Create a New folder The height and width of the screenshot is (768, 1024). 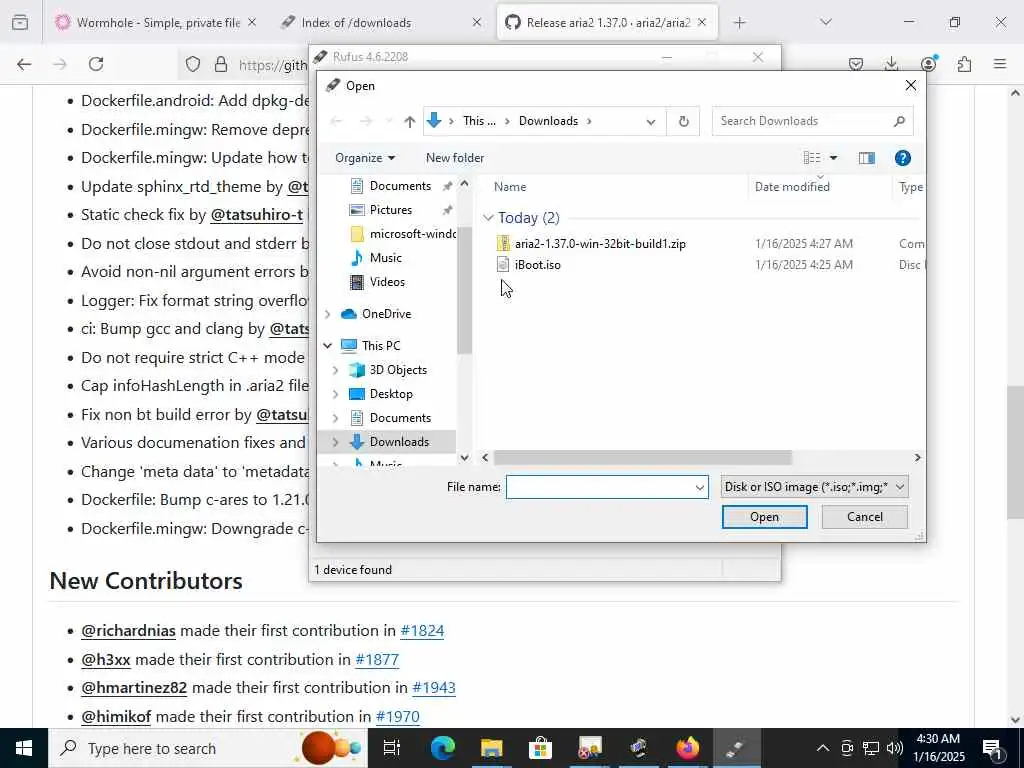pyautogui.click(x=455, y=158)
